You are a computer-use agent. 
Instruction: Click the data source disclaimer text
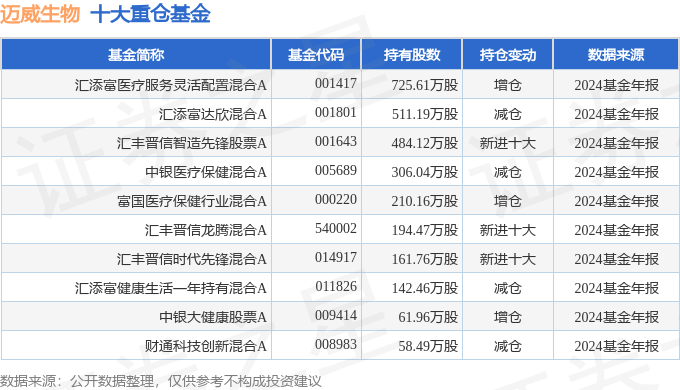coord(160,381)
